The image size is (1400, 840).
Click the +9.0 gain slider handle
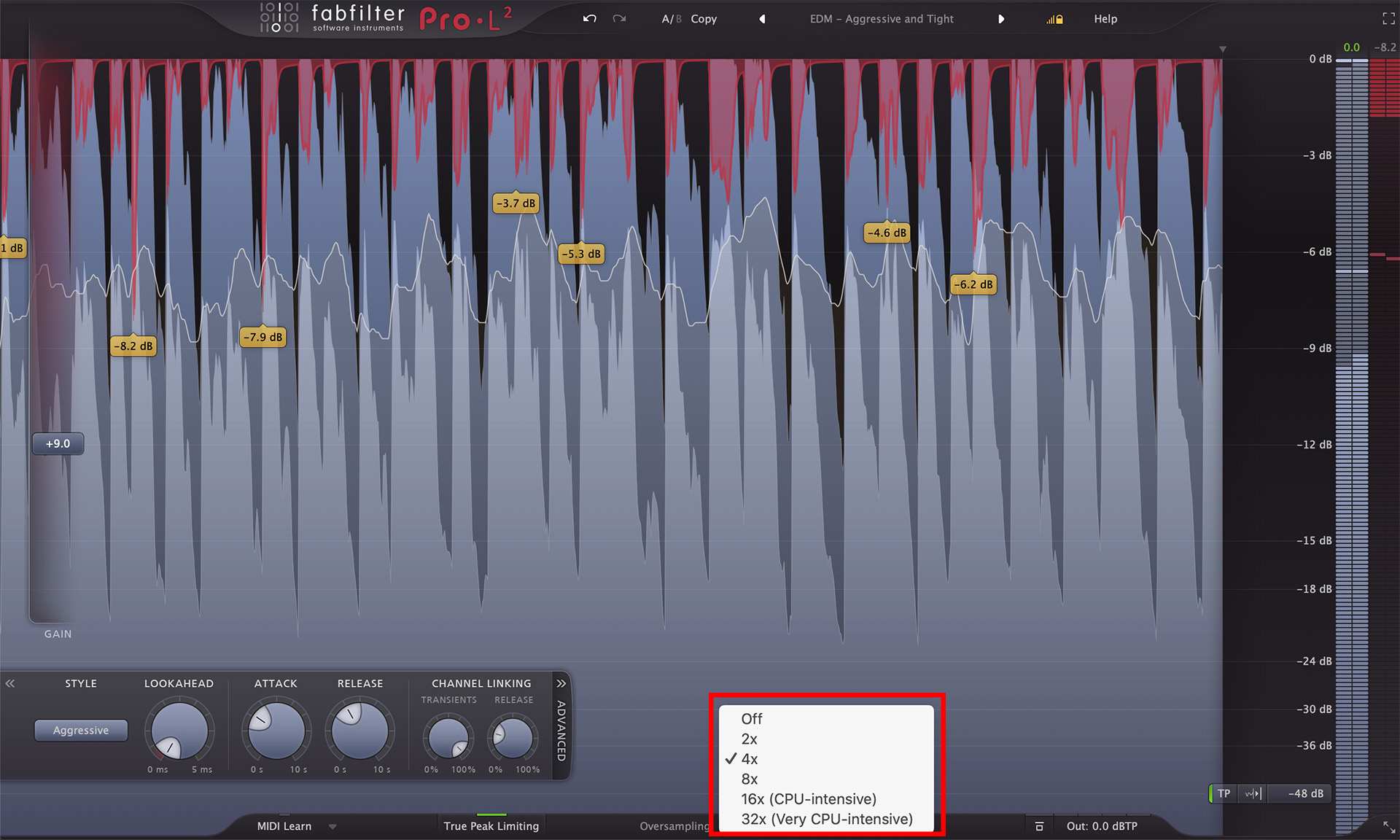click(58, 443)
